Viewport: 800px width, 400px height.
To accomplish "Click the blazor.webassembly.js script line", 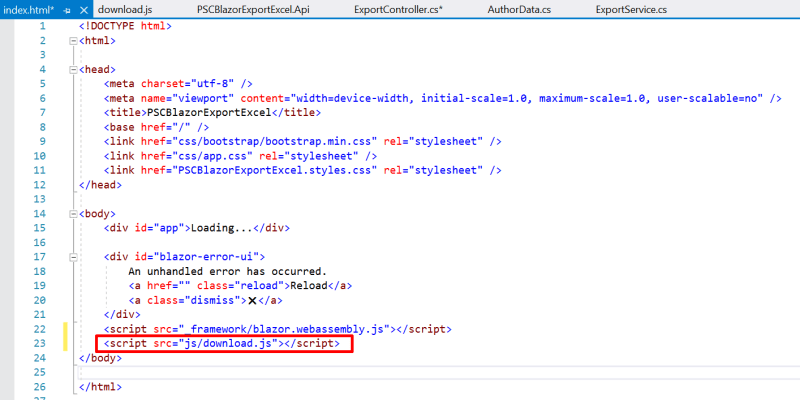I will (278, 329).
